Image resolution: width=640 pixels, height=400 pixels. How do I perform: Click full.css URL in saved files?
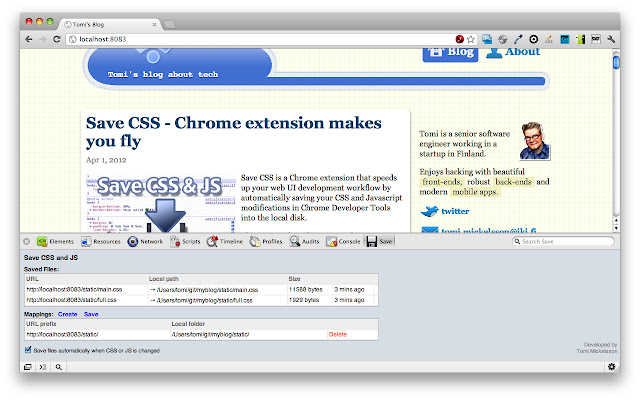[71, 300]
